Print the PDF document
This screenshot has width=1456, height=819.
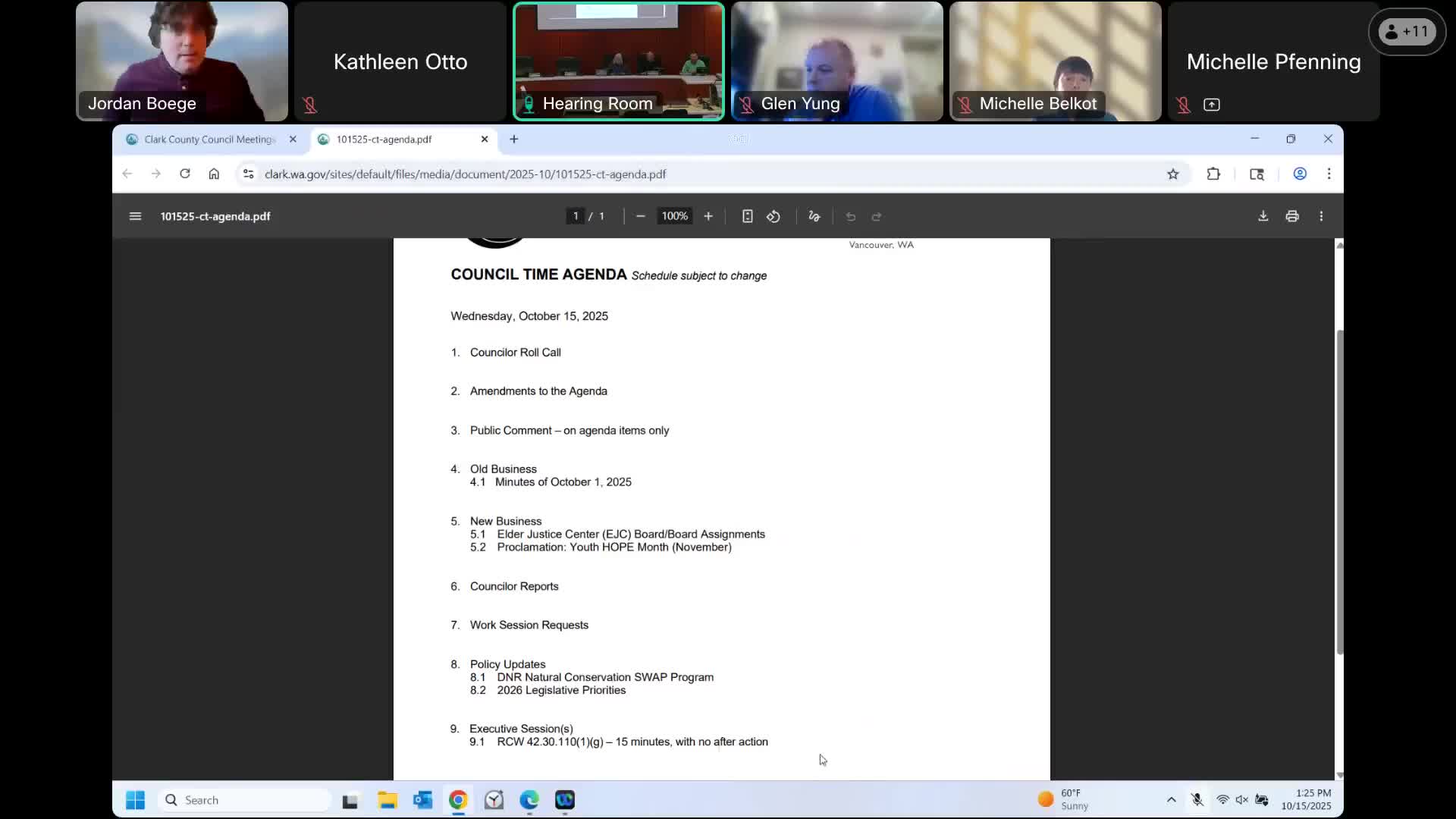(1292, 216)
